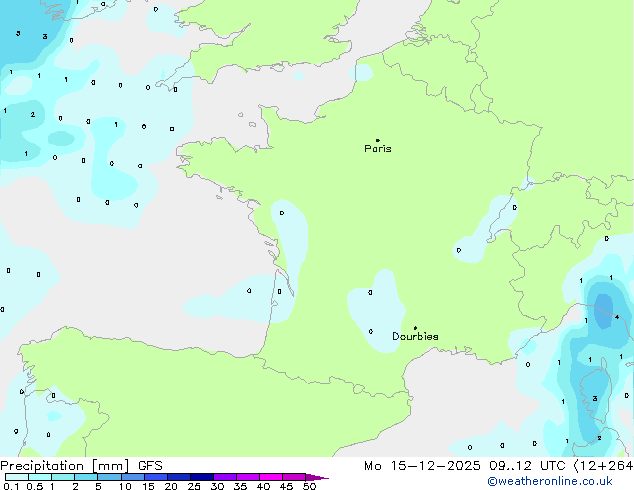Pick the purple arrow swatch above 50
The width and height of the screenshot is (634, 490).
coord(317,477)
